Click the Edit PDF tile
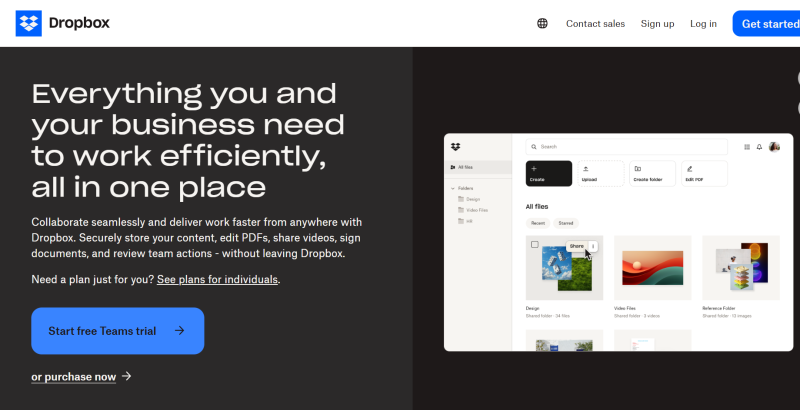Viewport: 800px width, 410px height. [705, 173]
